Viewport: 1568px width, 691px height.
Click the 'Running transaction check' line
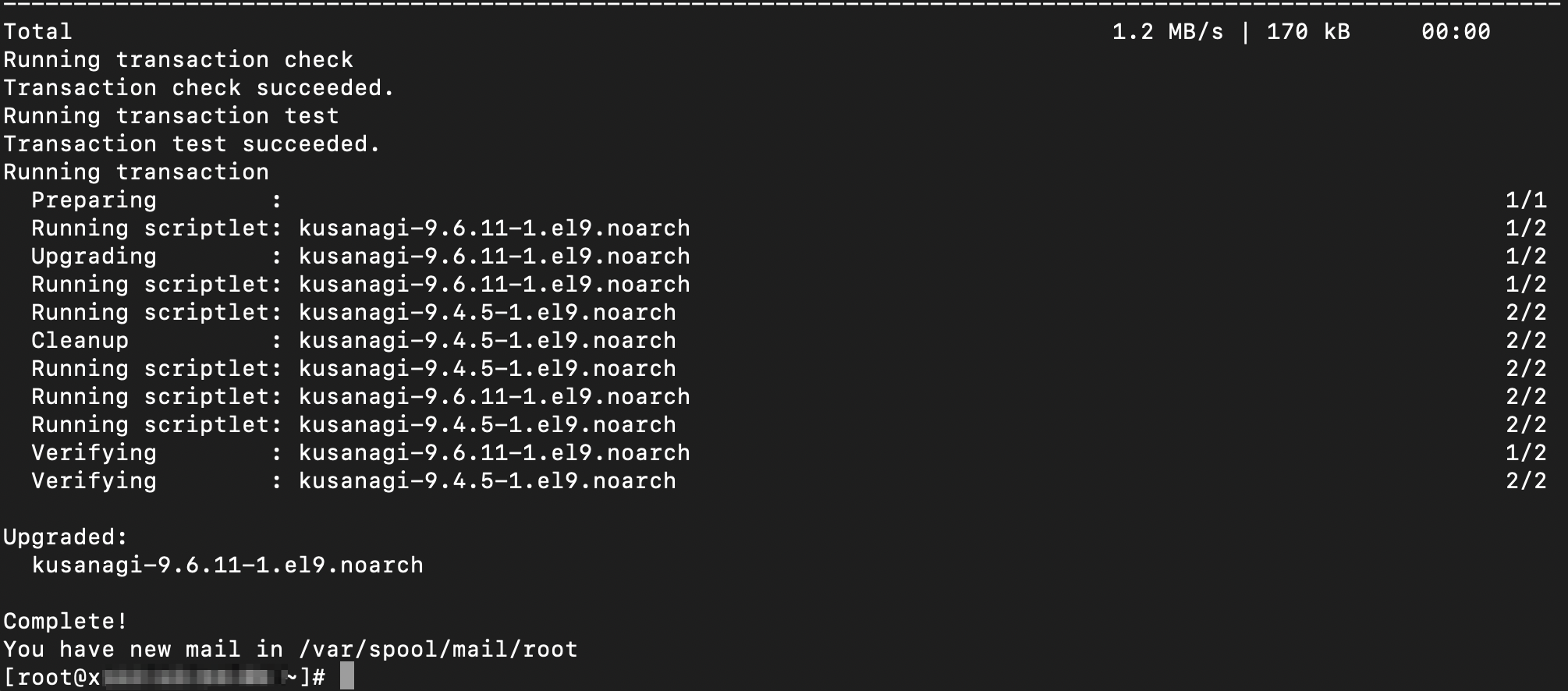point(179,59)
